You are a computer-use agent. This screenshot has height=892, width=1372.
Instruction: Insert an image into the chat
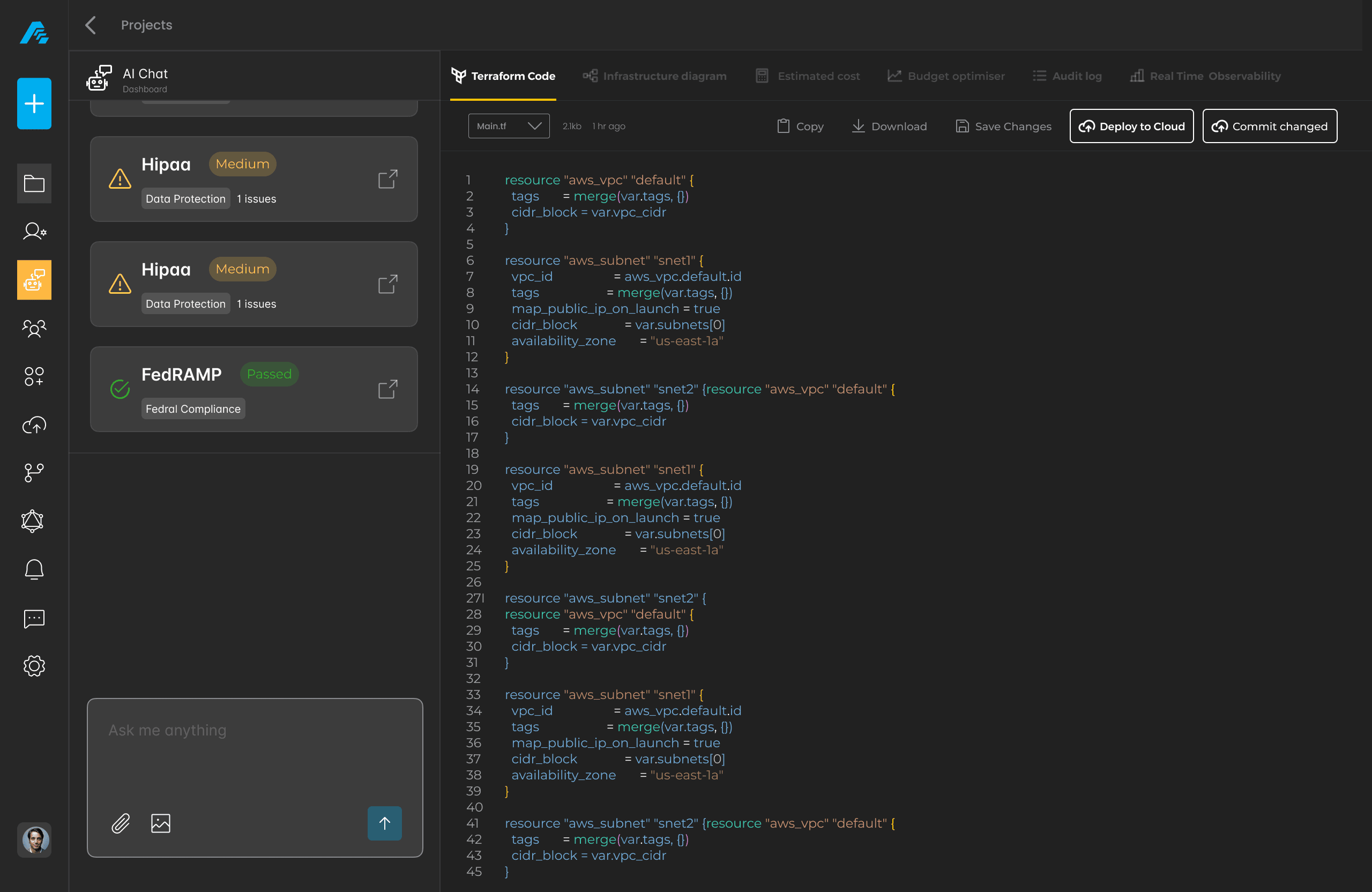point(161,823)
